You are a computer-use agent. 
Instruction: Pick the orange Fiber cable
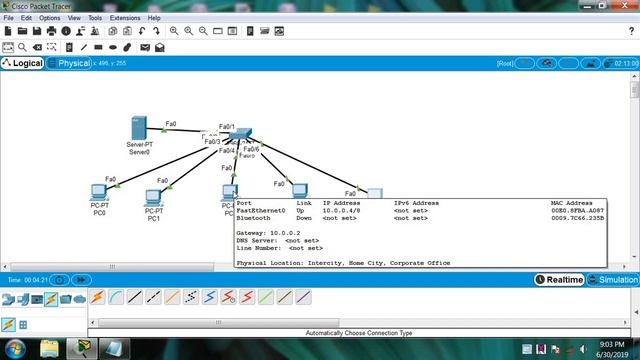172,297
